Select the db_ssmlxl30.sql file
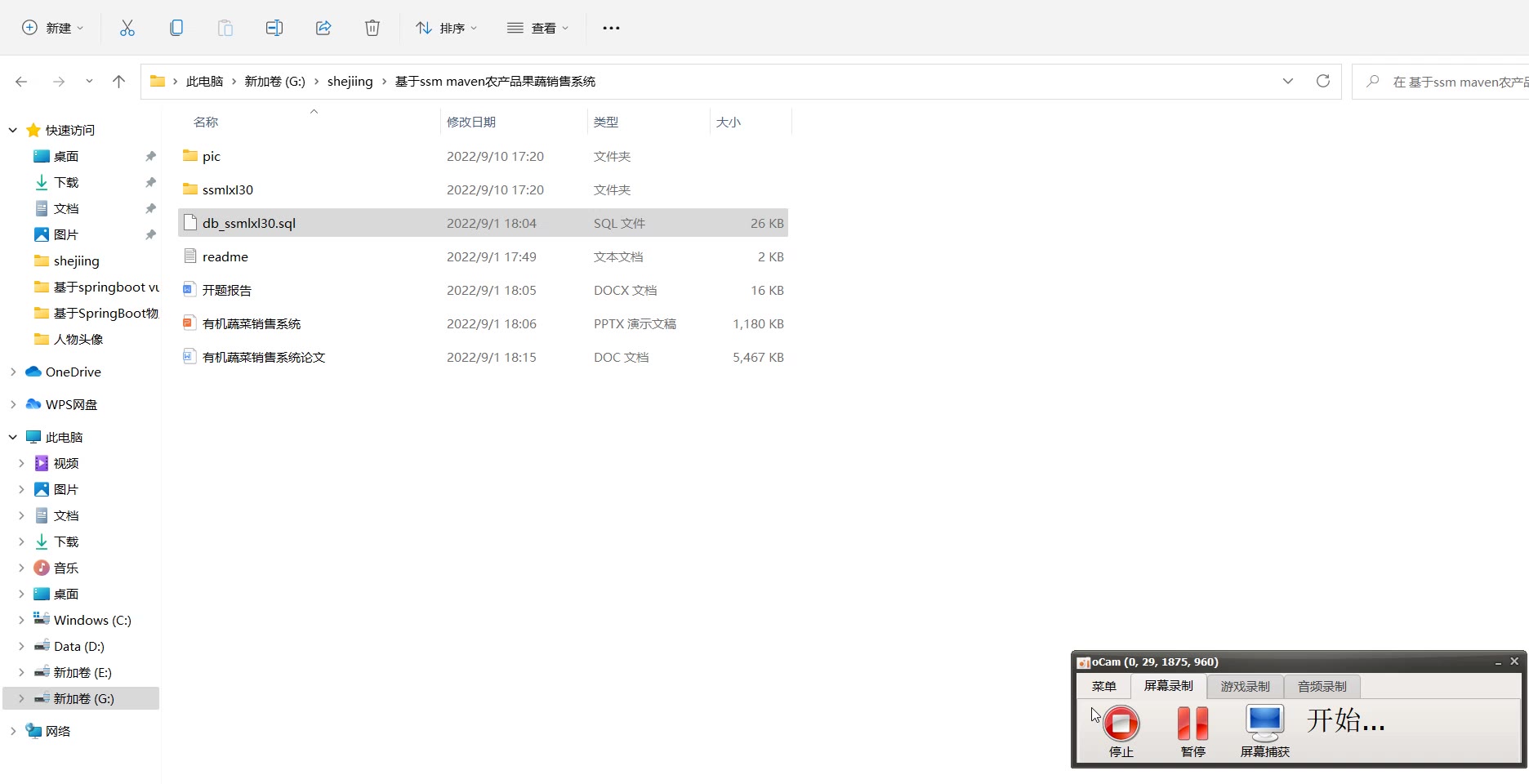Screen dimensions: 1529x784 (483, 223)
